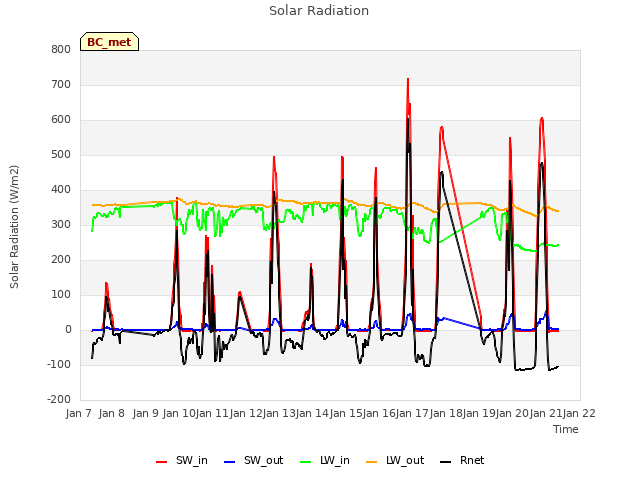Click the 200 y-axis tick label
The width and height of the screenshot is (640, 480).
click(x=61, y=260)
